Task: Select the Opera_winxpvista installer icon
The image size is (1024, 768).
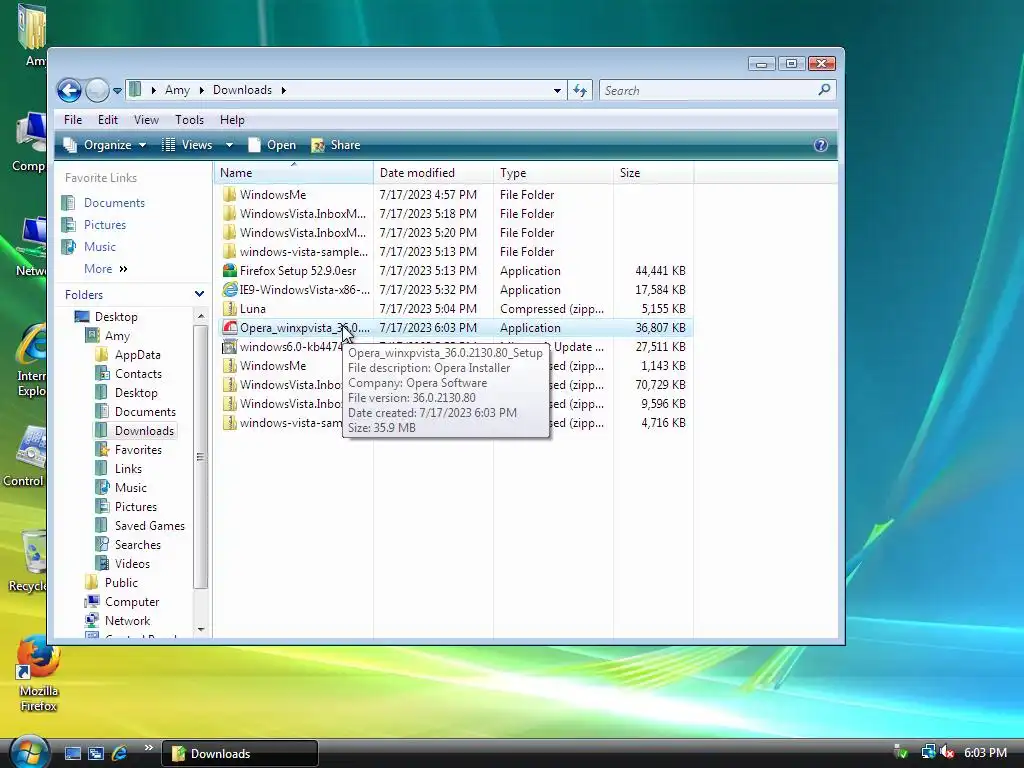Action: tap(229, 327)
